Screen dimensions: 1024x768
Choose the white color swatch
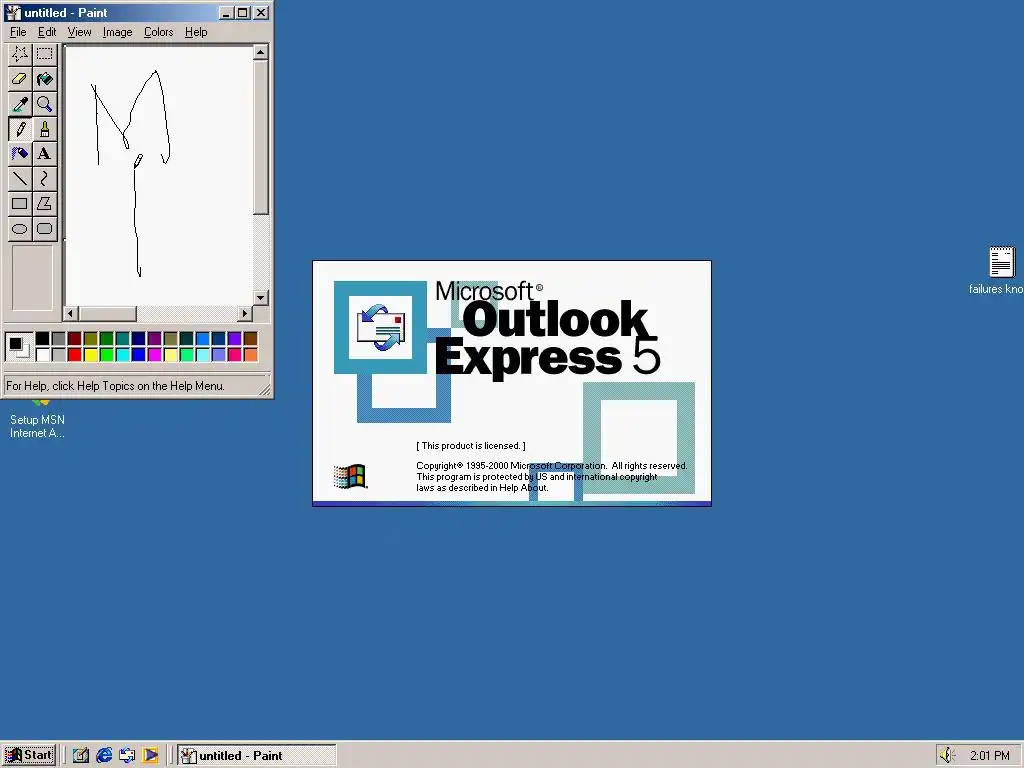[42, 355]
